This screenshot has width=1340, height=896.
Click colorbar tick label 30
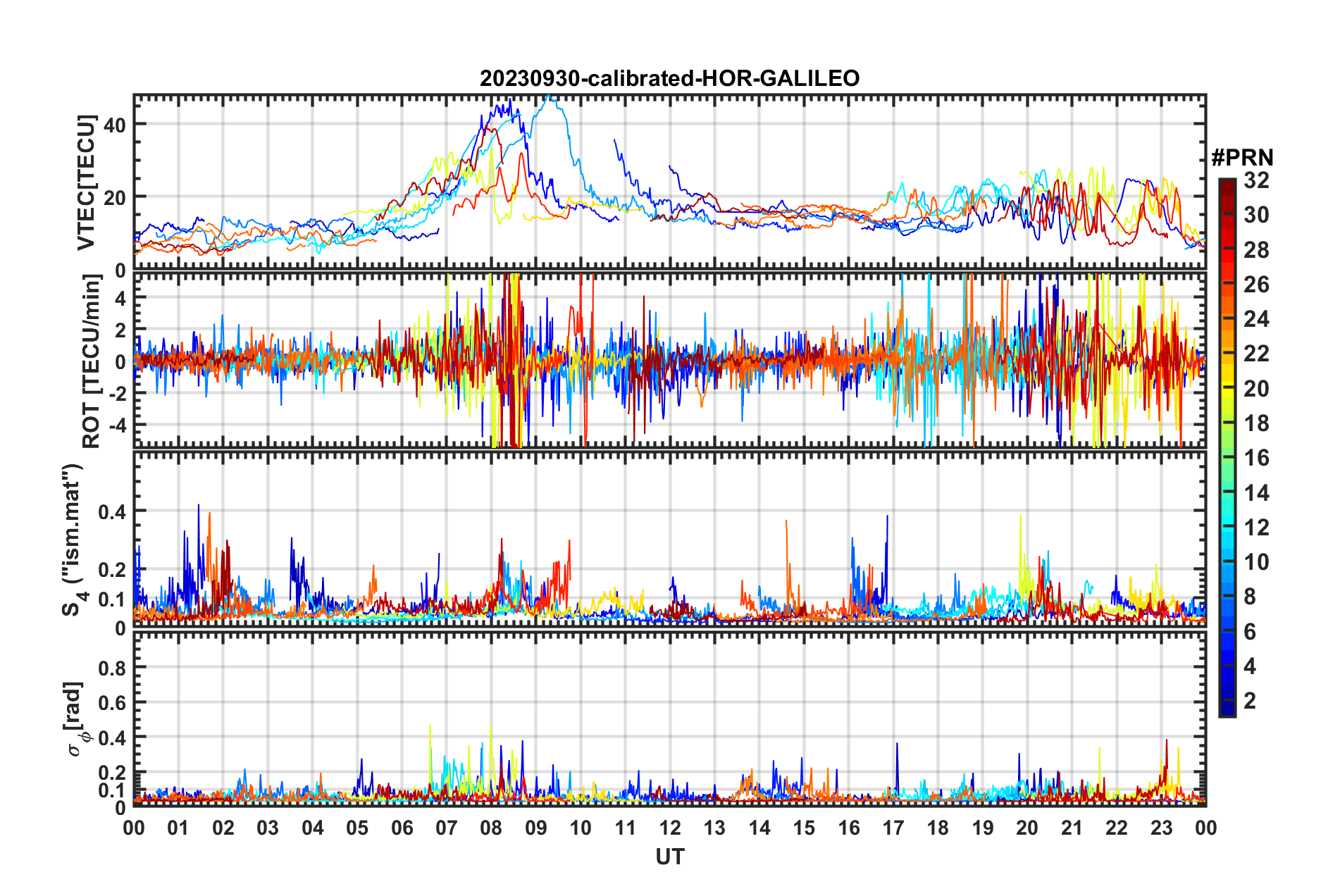1256,215
